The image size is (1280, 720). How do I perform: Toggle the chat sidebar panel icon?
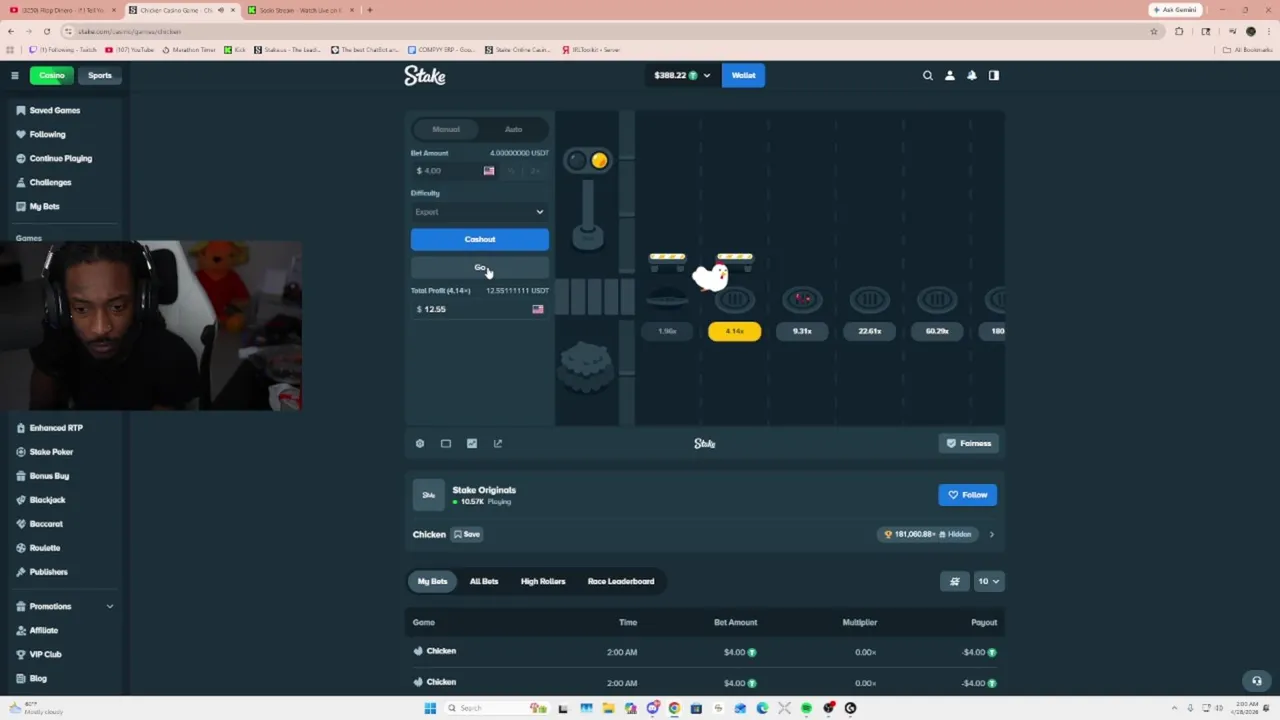click(x=994, y=75)
